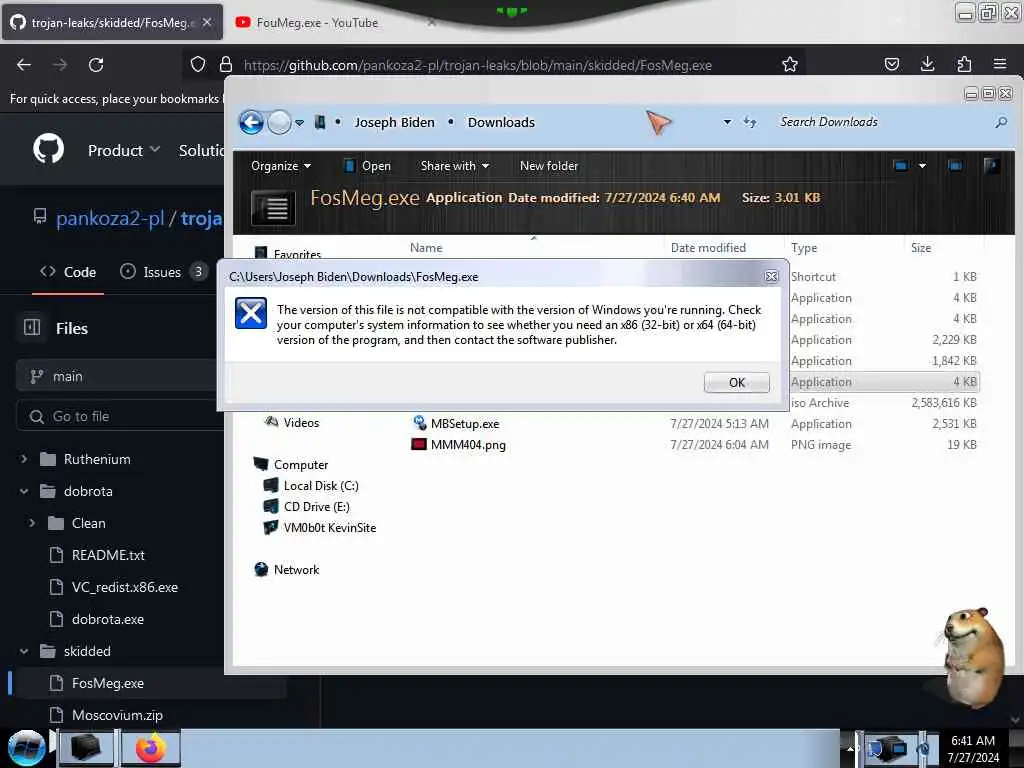Close the trojan-leaks browser tab
This screenshot has height=768, width=1024.
pyautogui.click(x=207, y=22)
